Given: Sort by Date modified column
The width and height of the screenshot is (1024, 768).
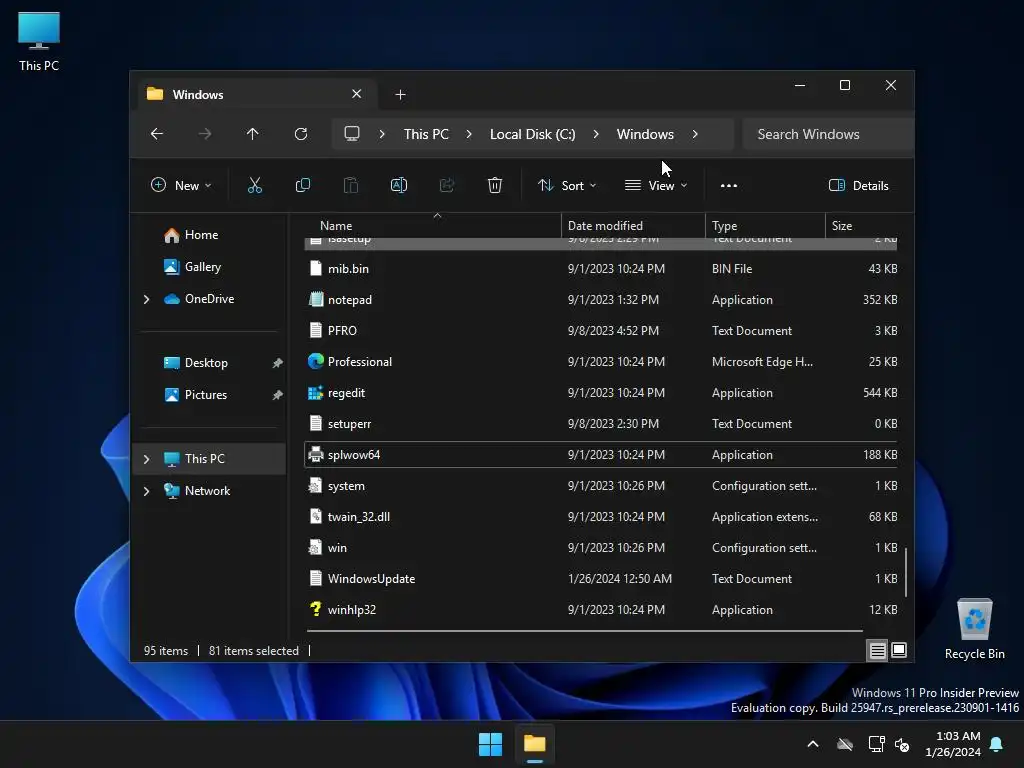Looking at the screenshot, I should (x=633, y=225).
